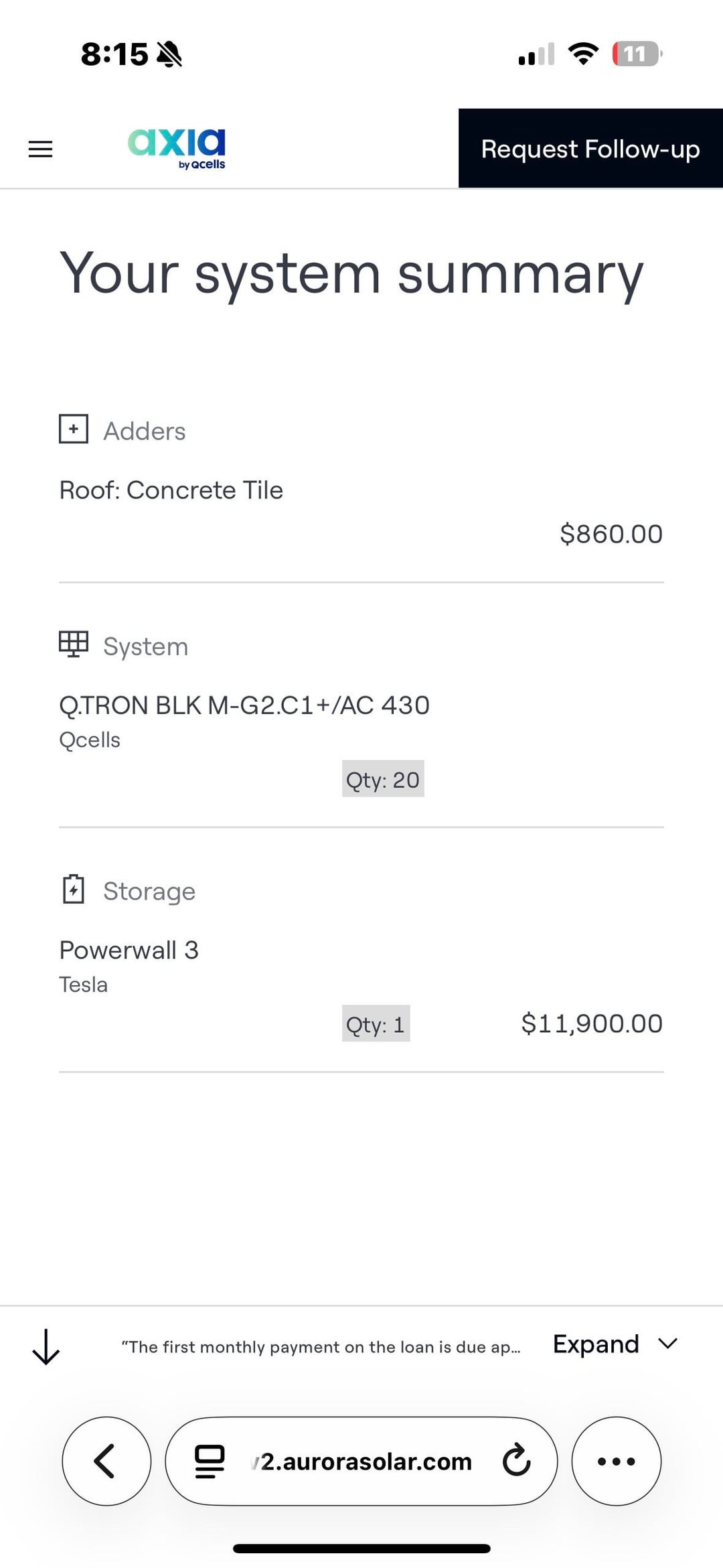Reload the aurorasolar.com page
Image resolution: width=723 pixels, height=1568 pixels.
point(516,1461)
